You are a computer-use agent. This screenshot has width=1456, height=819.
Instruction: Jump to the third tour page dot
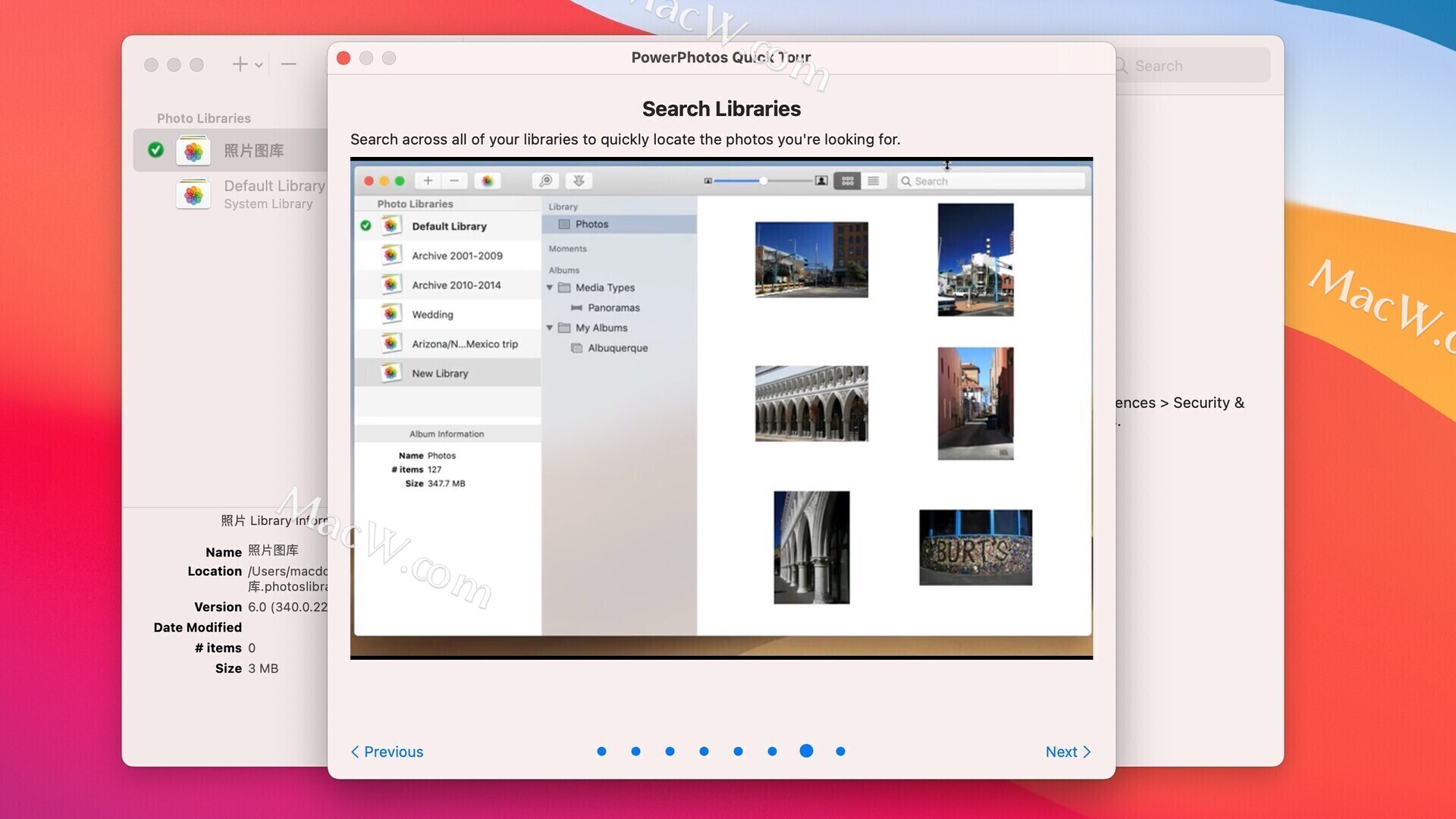coord(670,752)
